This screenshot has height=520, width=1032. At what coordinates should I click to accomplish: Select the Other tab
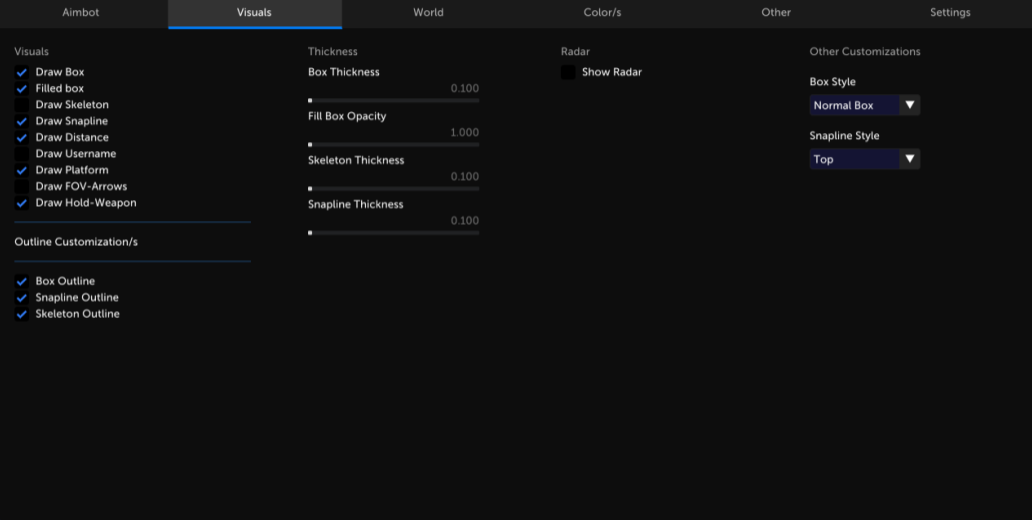776,13
